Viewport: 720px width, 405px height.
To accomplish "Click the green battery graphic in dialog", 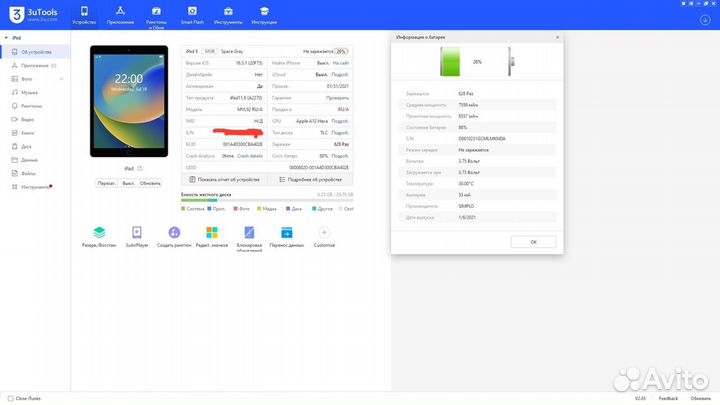I will coord(450,62).
